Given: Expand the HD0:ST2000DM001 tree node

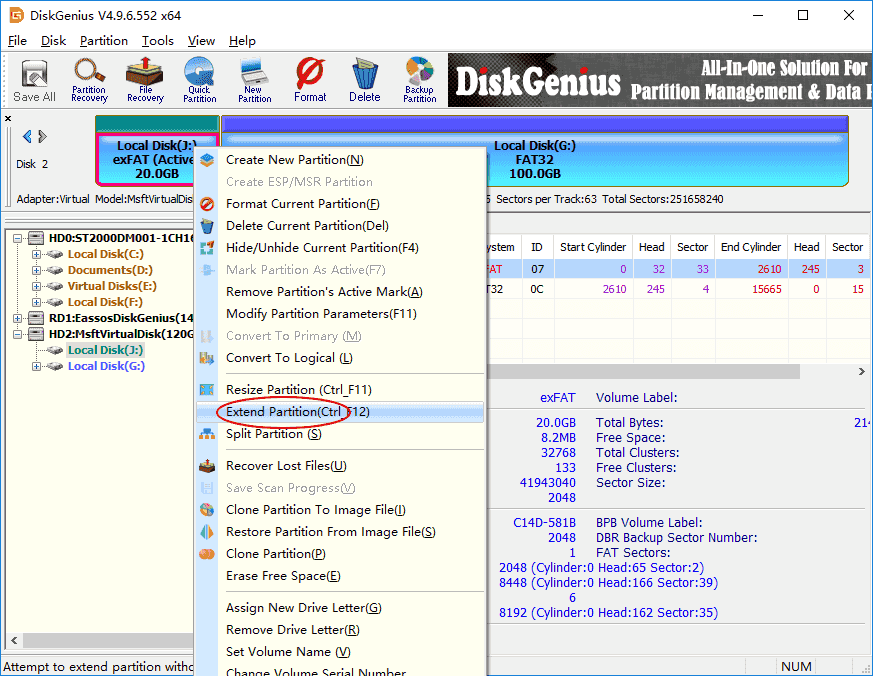Looking at the screenshot, I should [x=21, y=238].
